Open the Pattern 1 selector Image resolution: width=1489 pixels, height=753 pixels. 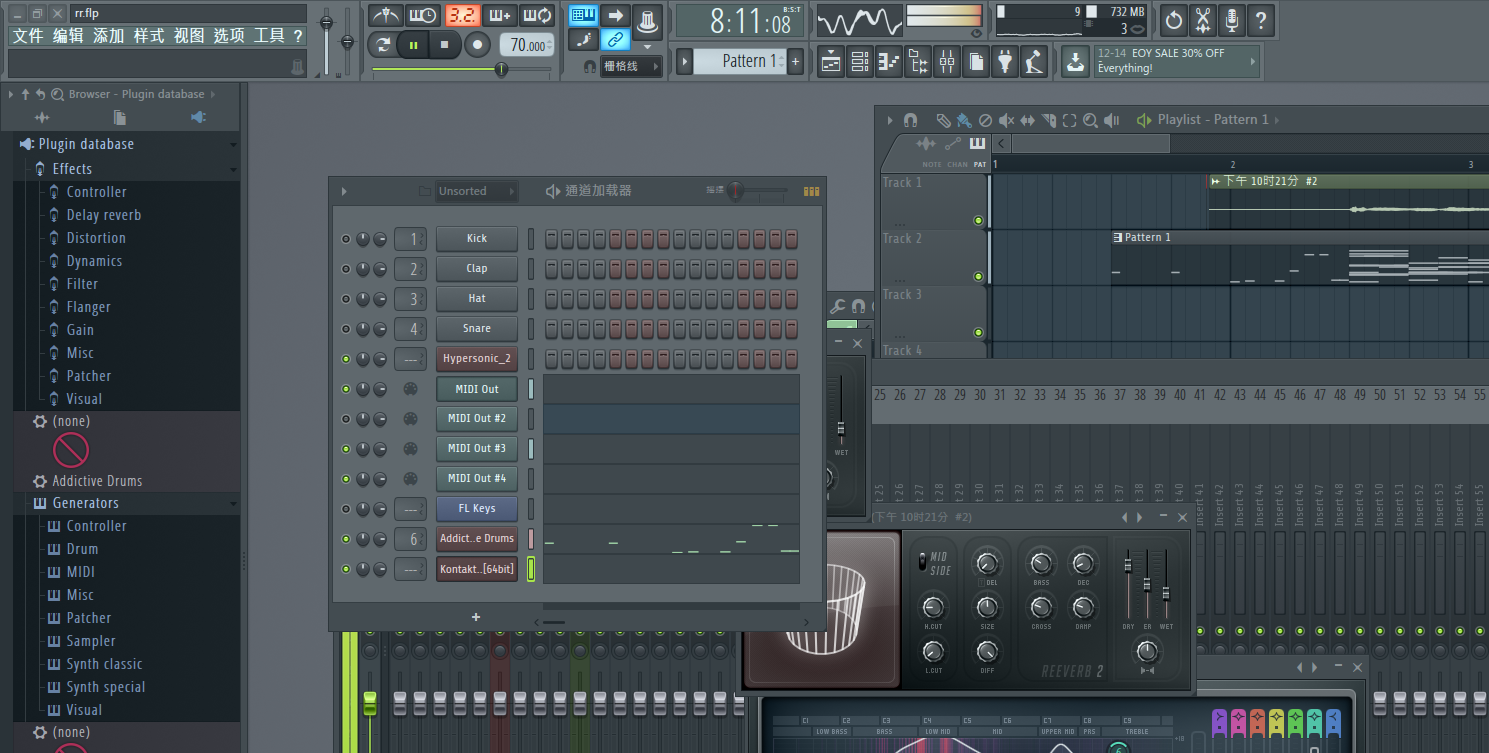pyautogui.click(x=740, y=61)
